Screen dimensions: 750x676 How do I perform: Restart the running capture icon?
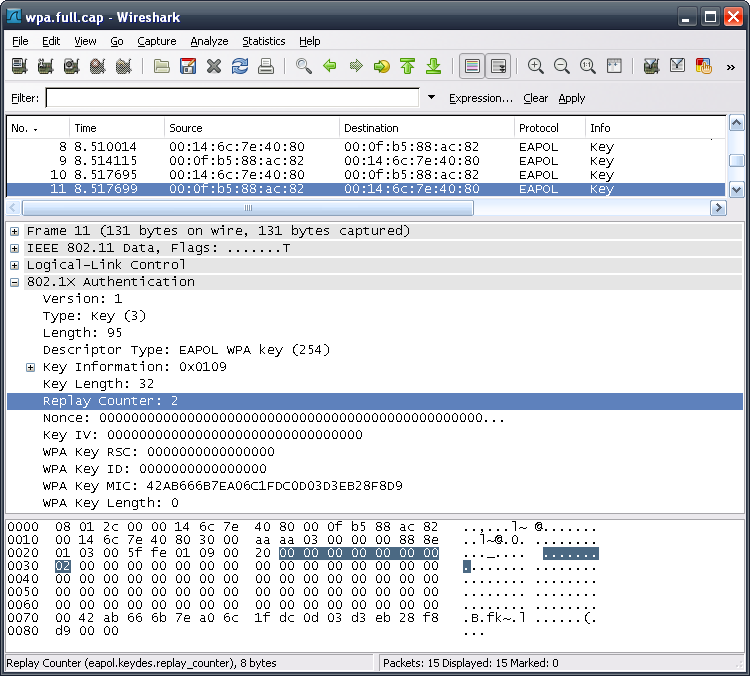point(123,66)
